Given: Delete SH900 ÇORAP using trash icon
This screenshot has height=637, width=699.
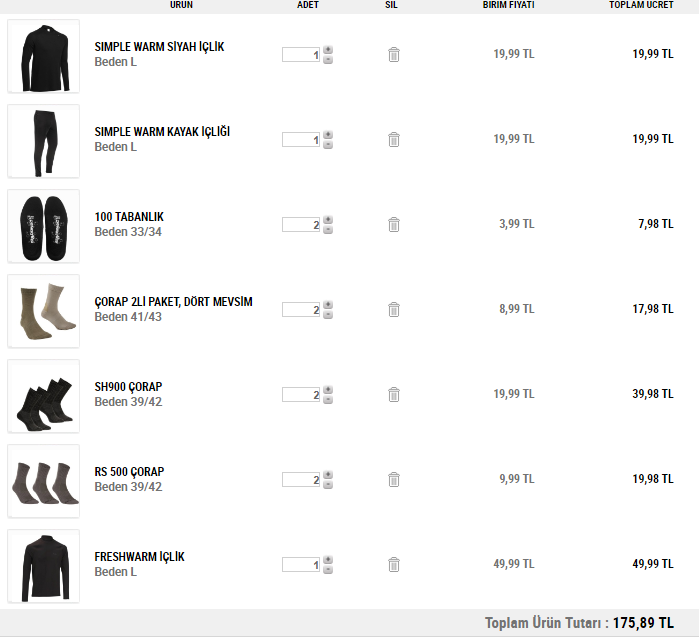Looking at the screenshot, I should pos(394,395).
